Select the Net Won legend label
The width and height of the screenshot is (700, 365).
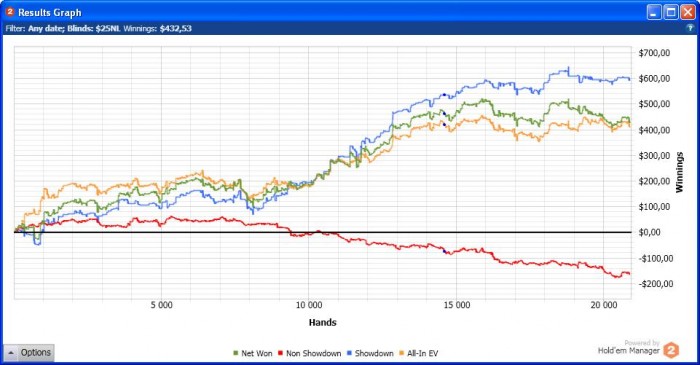pos(257,353)
